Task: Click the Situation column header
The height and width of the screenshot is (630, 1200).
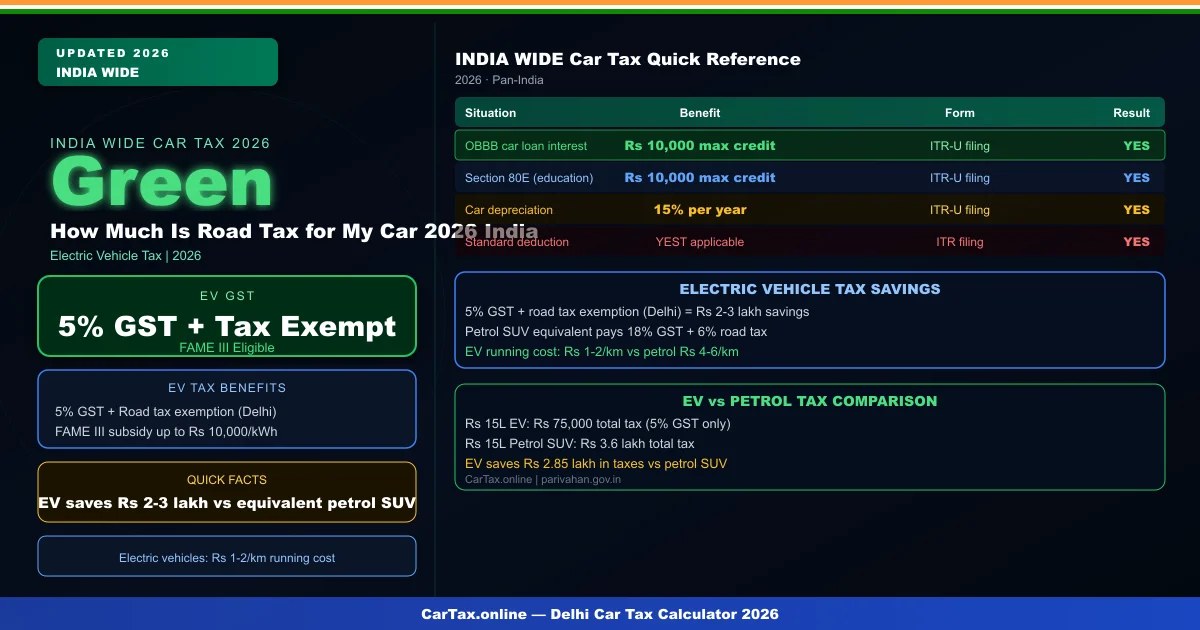Action: click(491, 113)
